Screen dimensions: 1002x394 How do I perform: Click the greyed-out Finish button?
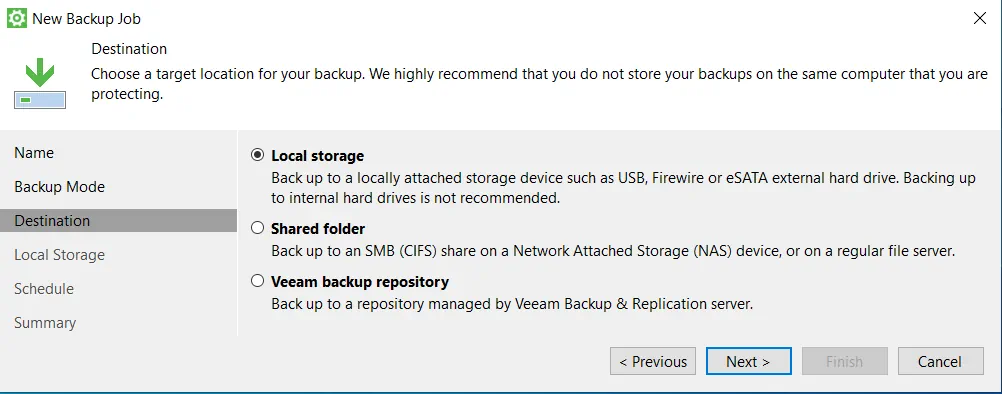[845, 361]
